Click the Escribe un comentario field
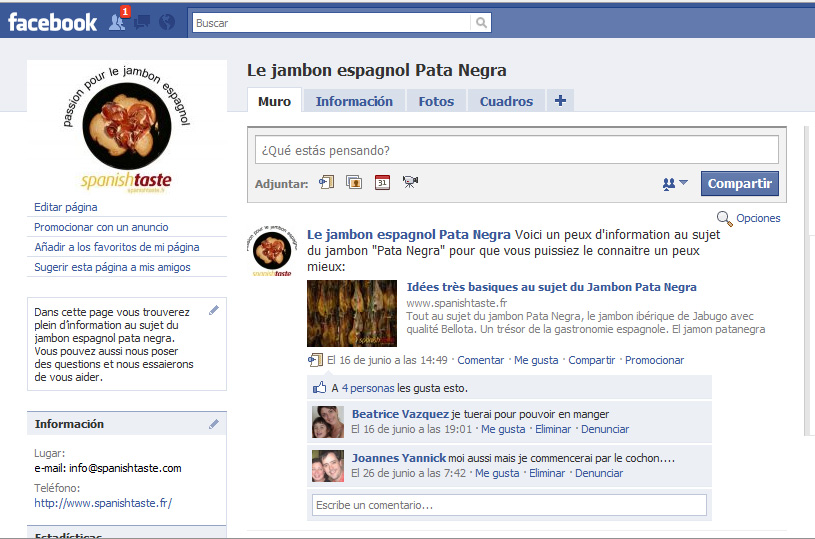 (x=509, y=505)
